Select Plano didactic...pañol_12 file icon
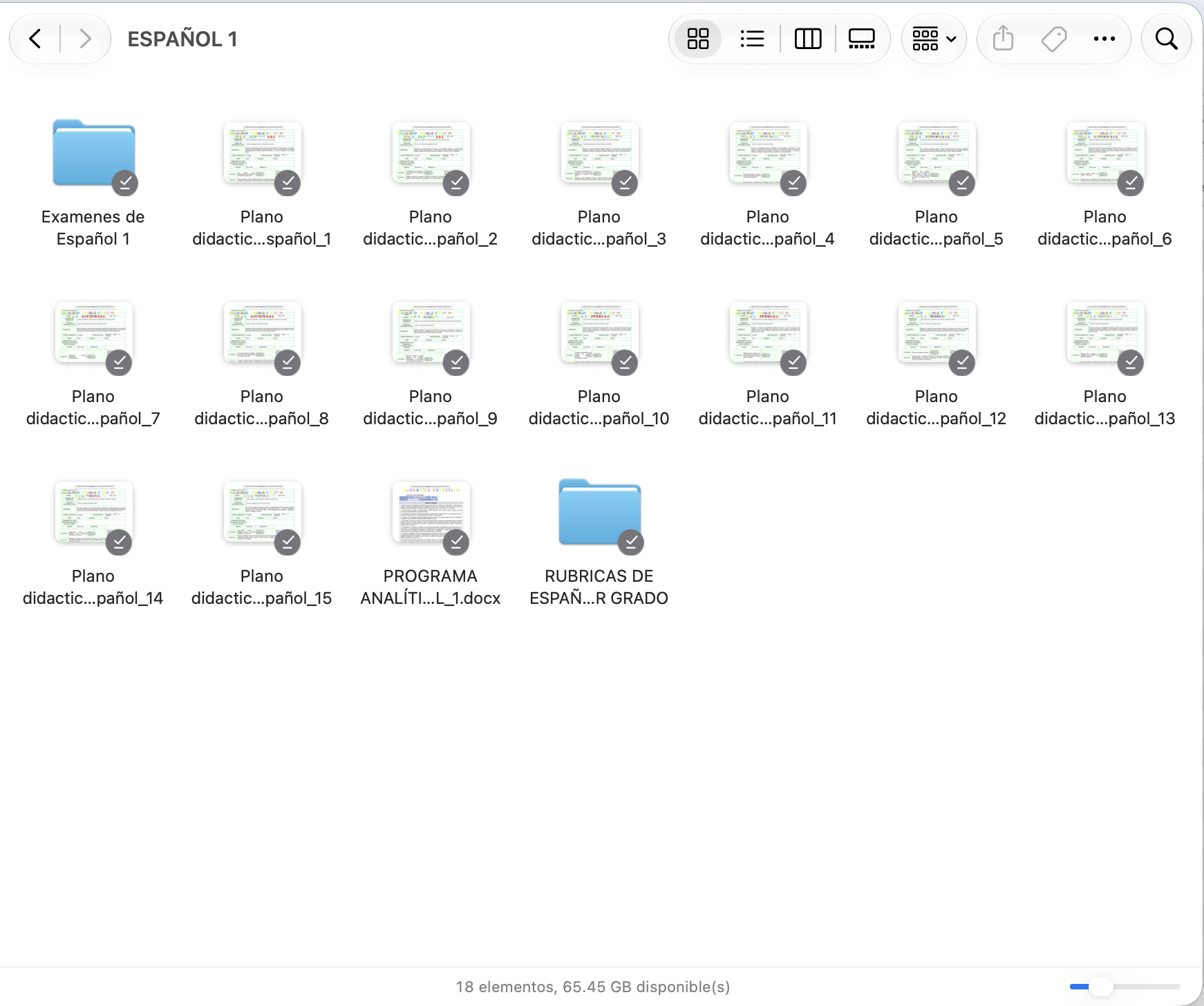1204x1006 pixels. (x=937, y=332)
